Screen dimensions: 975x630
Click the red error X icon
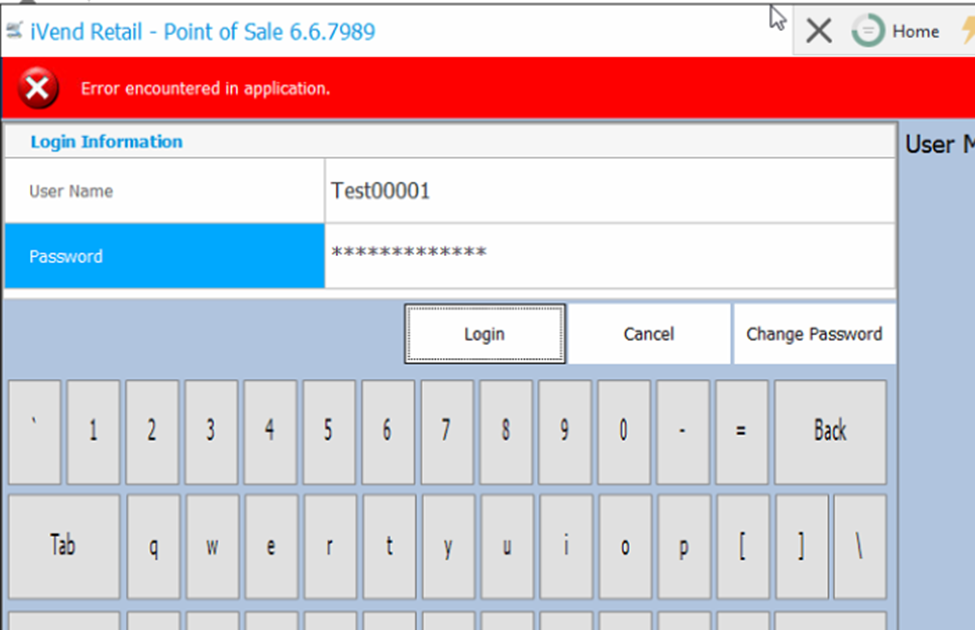coord(38,88)
